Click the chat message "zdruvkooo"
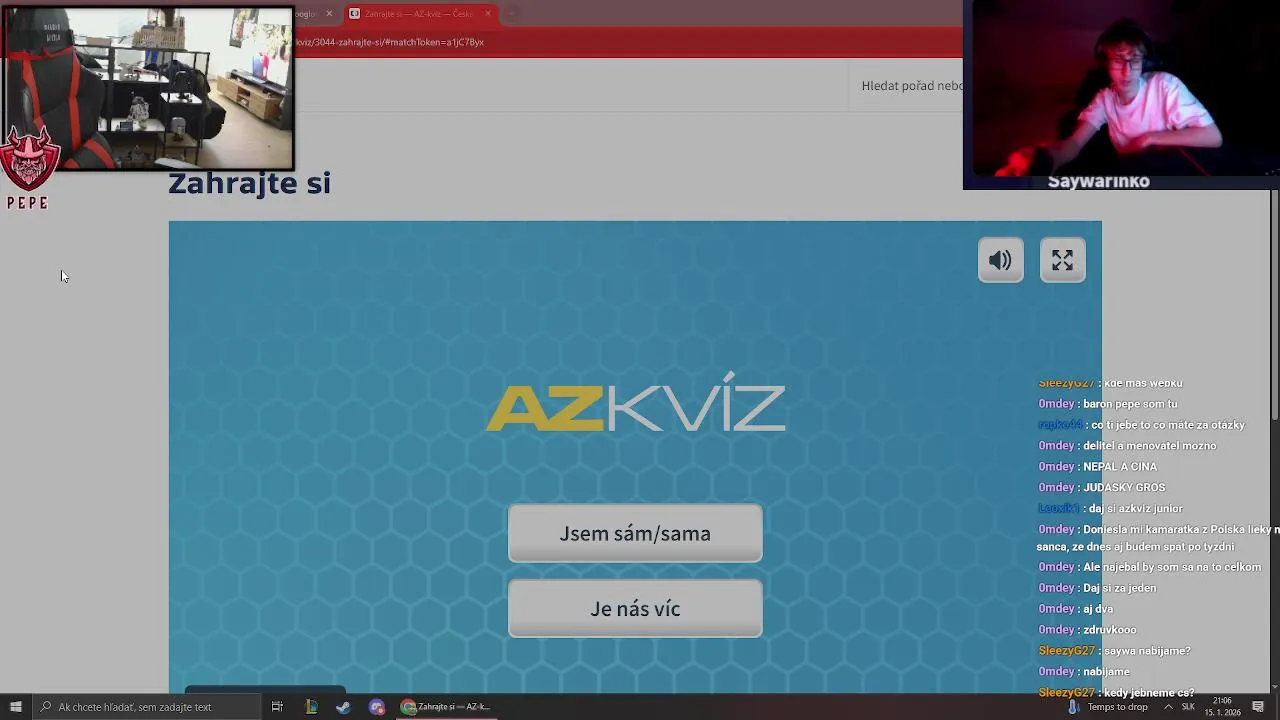Viewport: 1280px width, 720px height. tap(1110, 630)
